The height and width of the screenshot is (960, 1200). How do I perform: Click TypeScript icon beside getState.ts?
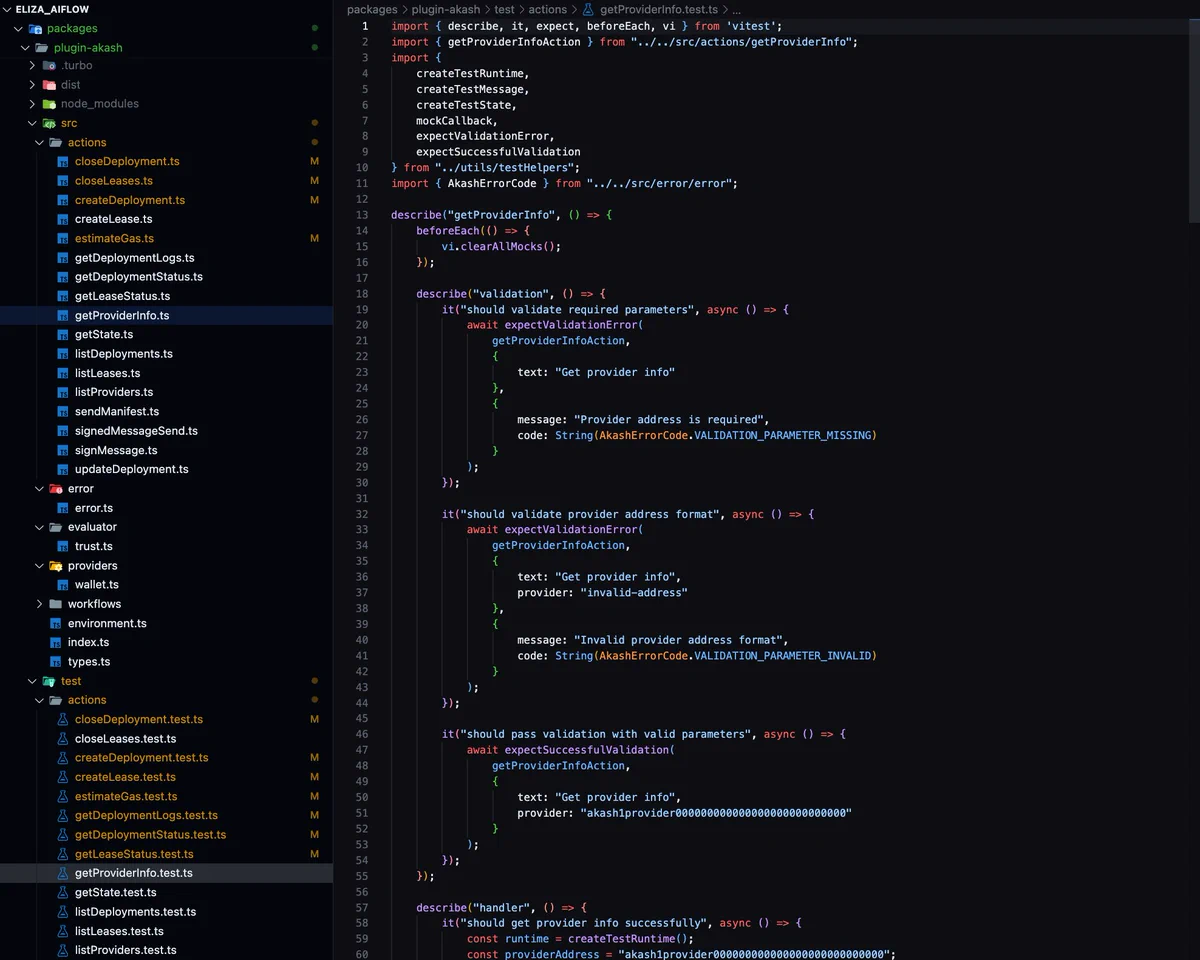(63, 335)
